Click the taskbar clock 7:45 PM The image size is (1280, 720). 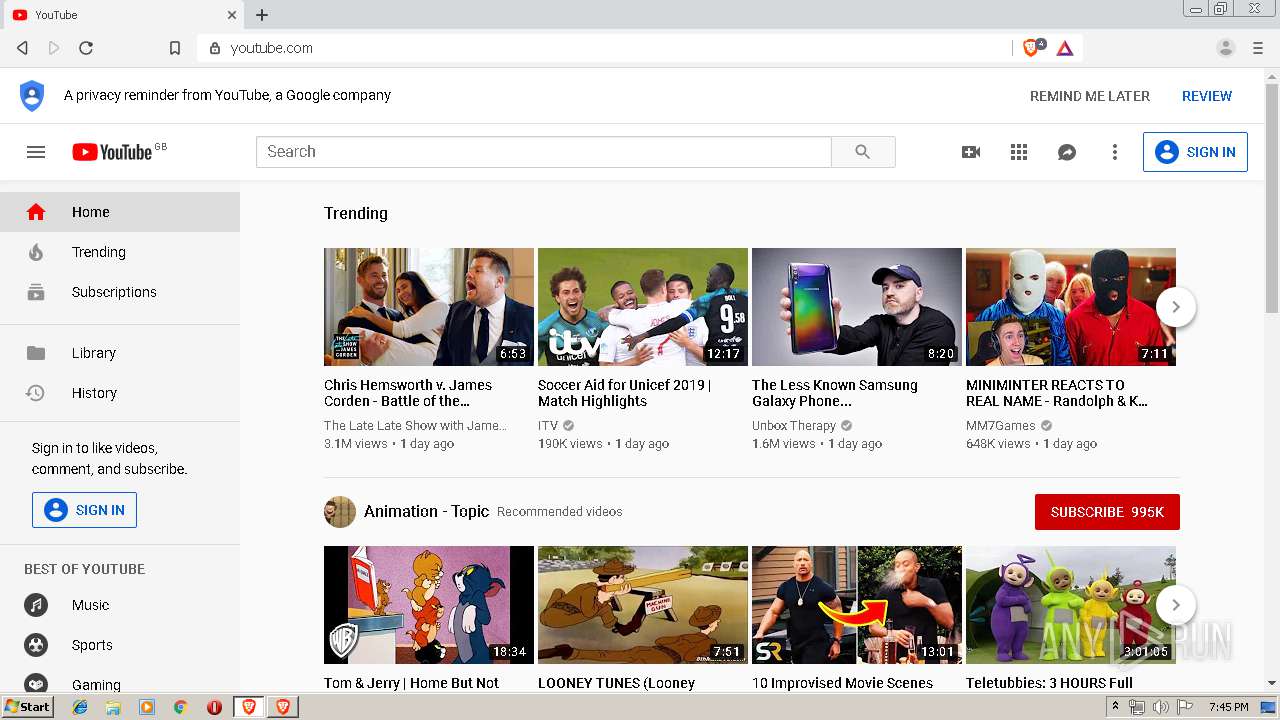(x=1228, y=707)
